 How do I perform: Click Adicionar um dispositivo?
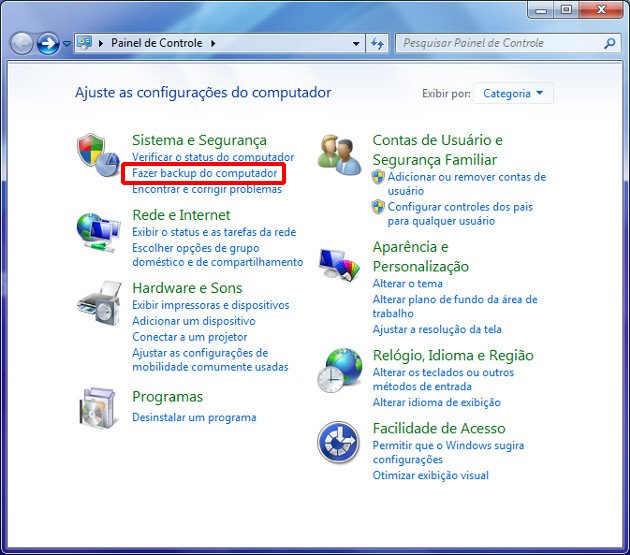194,321
